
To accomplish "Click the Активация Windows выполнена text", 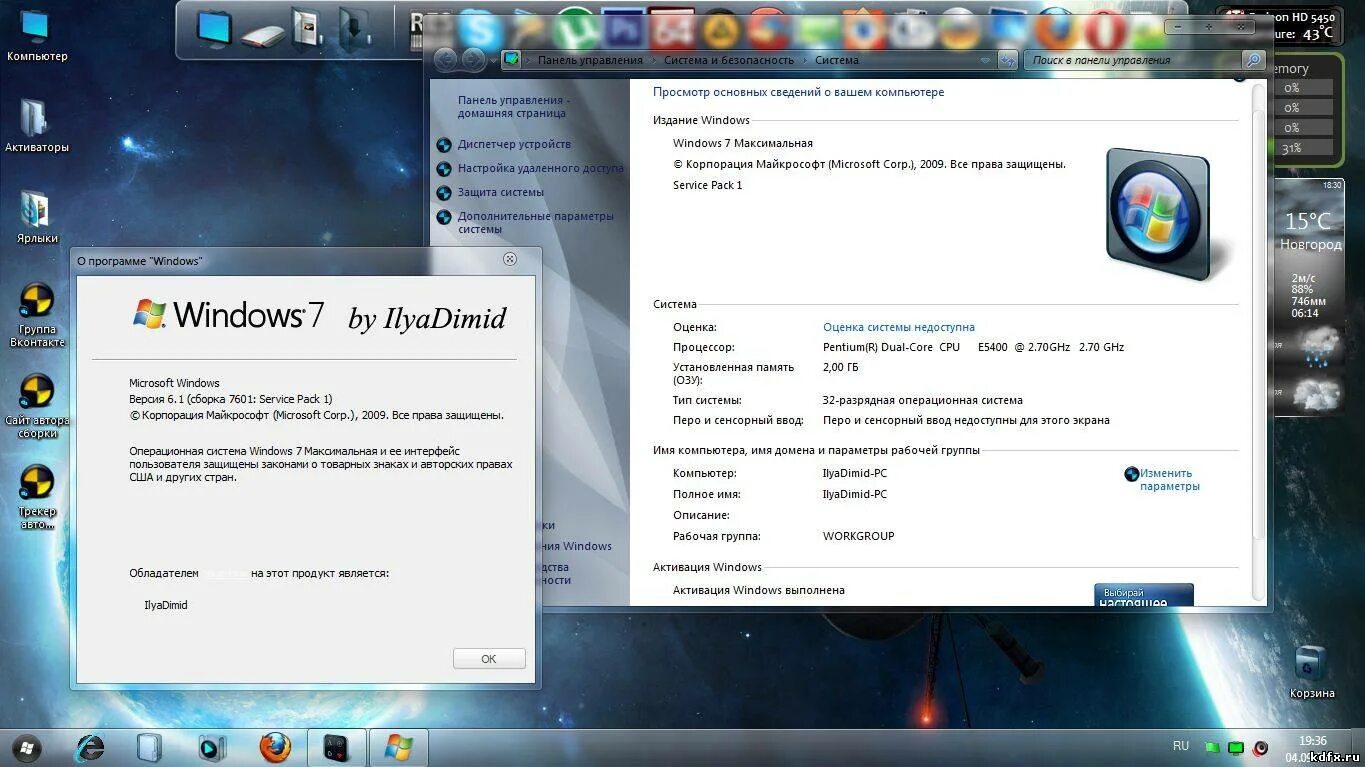I will (x=759, y=590).
